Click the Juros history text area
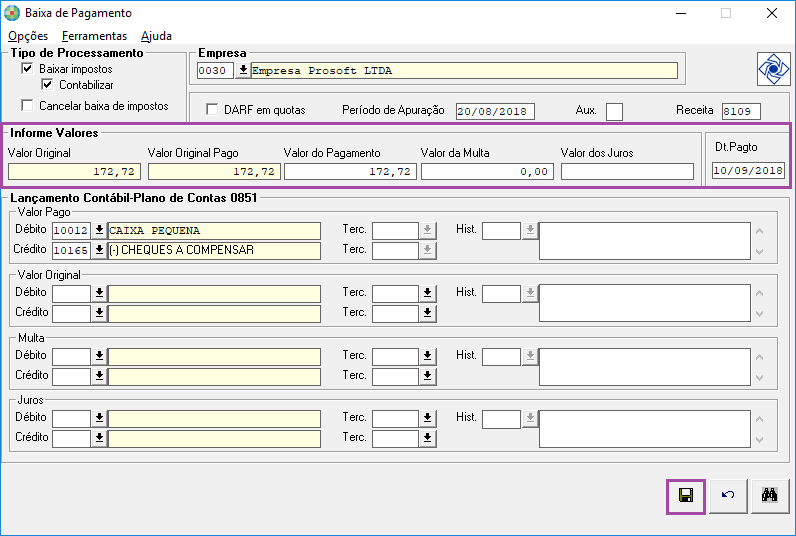 (x=645, y=429)
